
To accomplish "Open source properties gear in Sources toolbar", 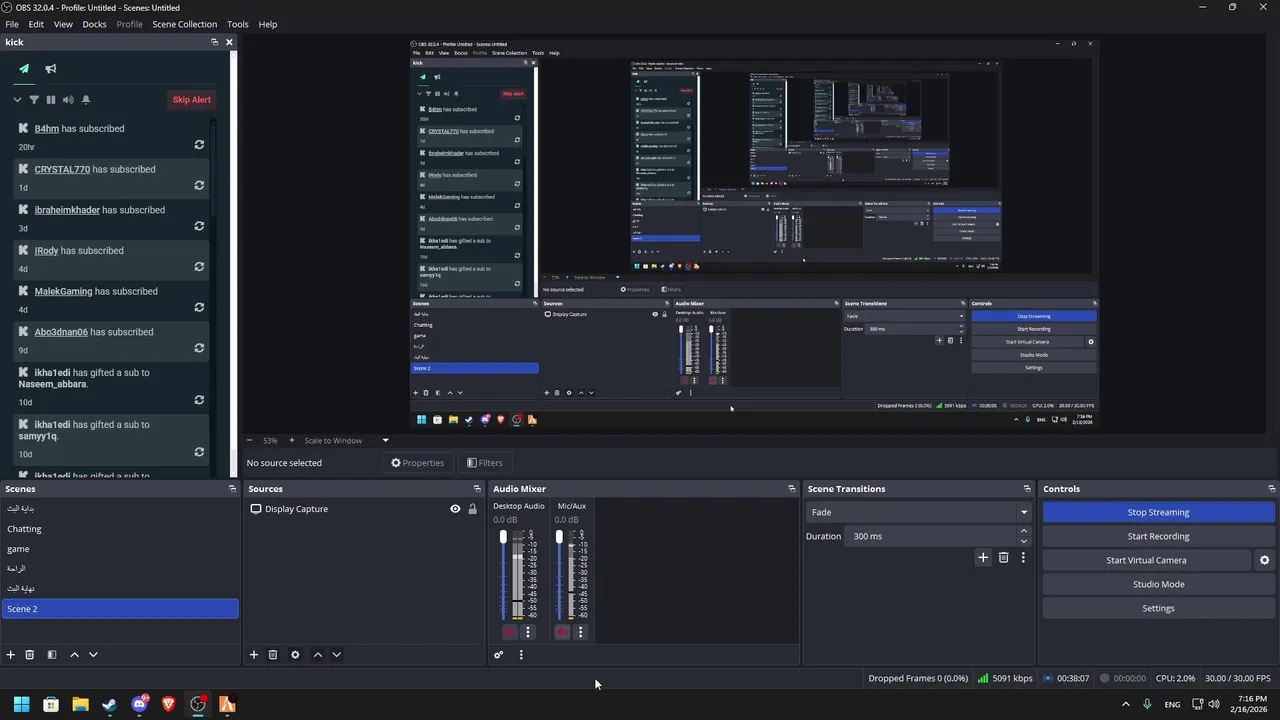I will point(295,655).
